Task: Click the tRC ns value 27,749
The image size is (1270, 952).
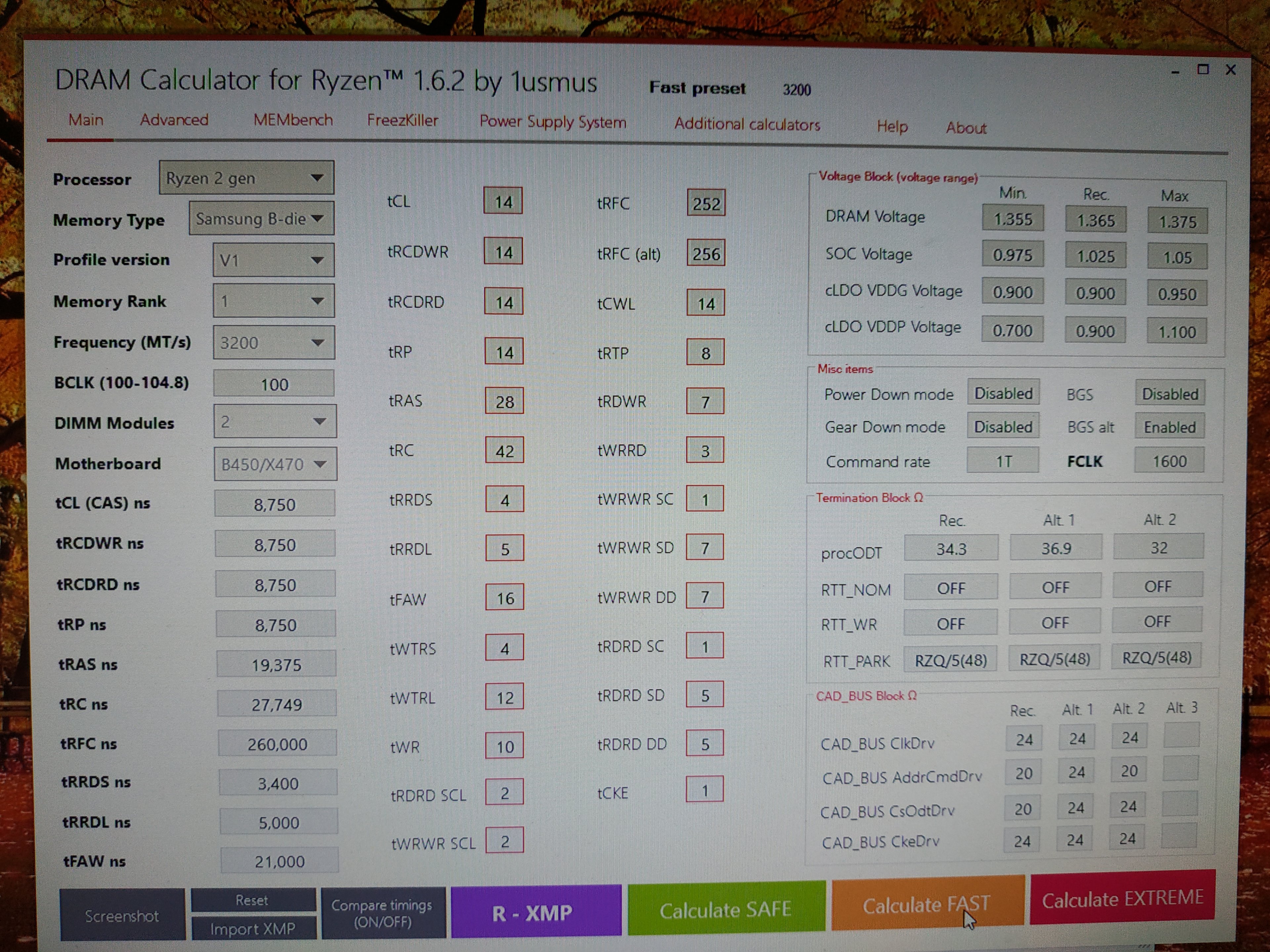Action: (x=276, y=704)
